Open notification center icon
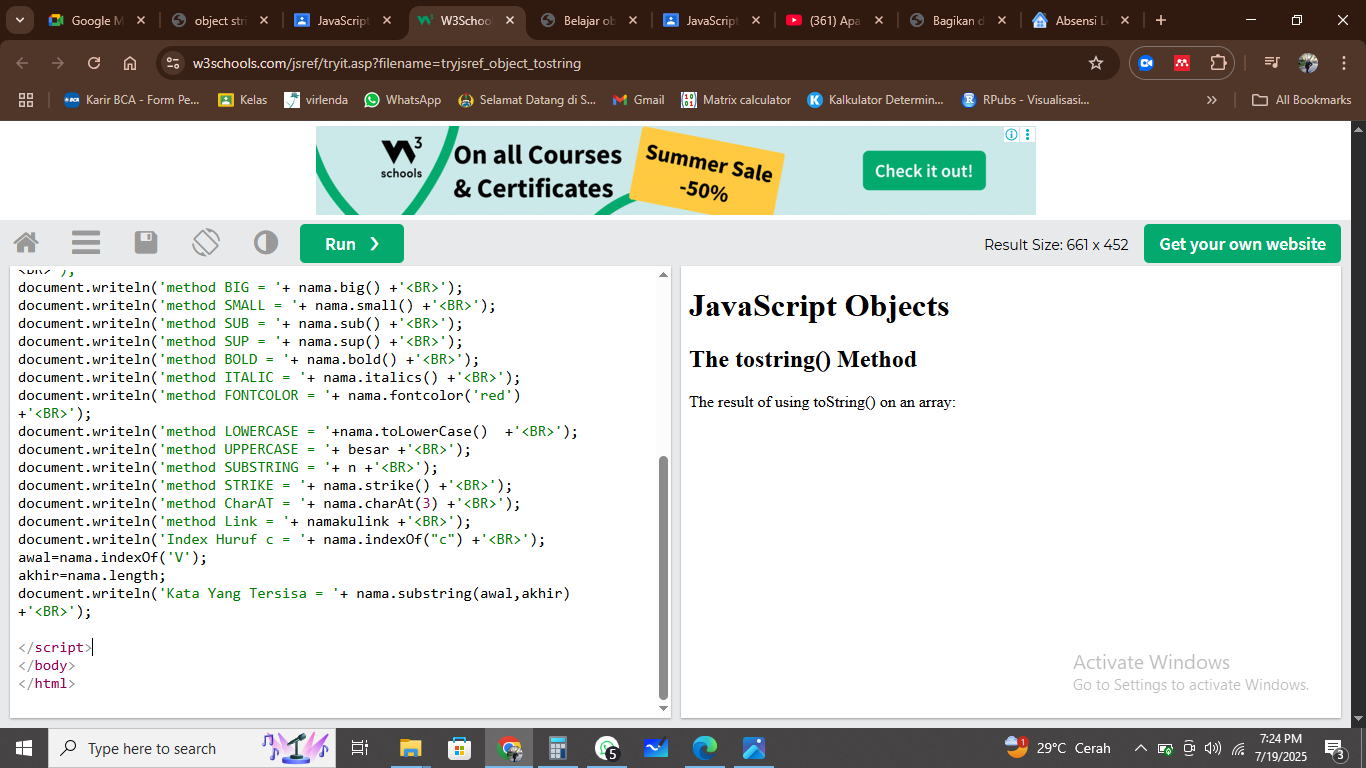Screen dimensions: 1366x768 coord(1334,748)
